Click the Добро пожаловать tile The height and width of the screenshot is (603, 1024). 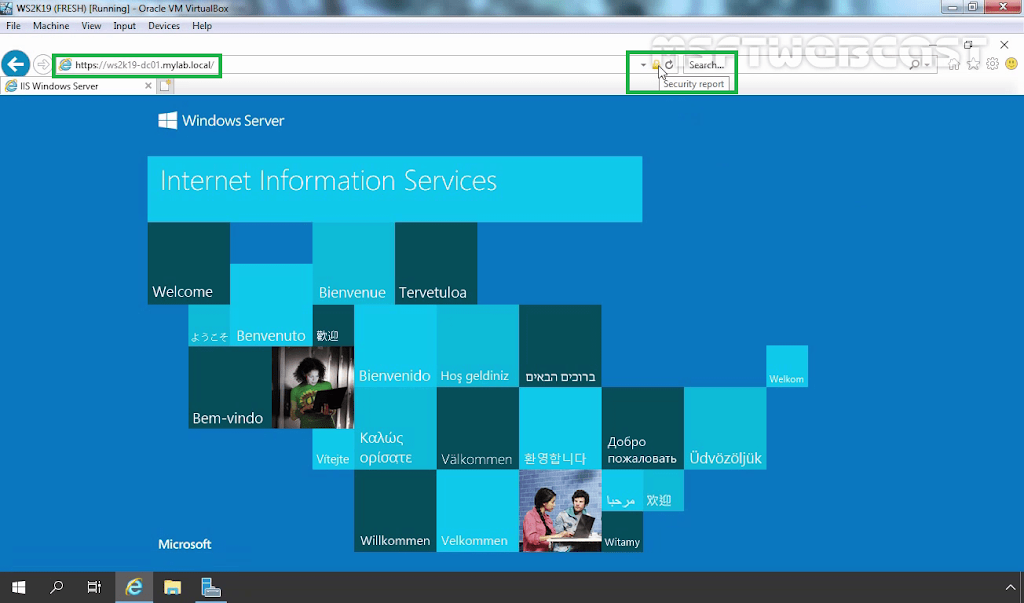(643, 429)
